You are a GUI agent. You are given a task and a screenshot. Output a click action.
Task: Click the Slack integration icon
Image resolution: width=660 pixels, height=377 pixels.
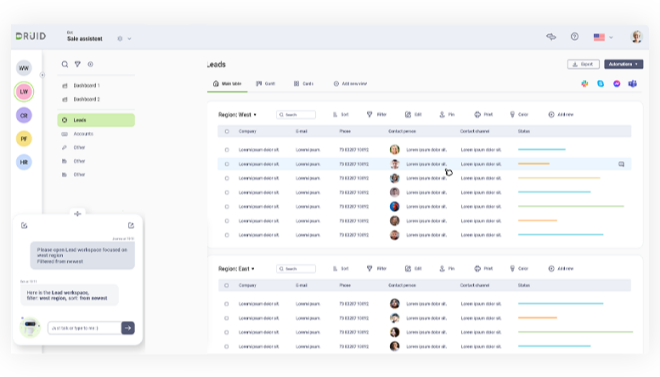tap(585, 84)
